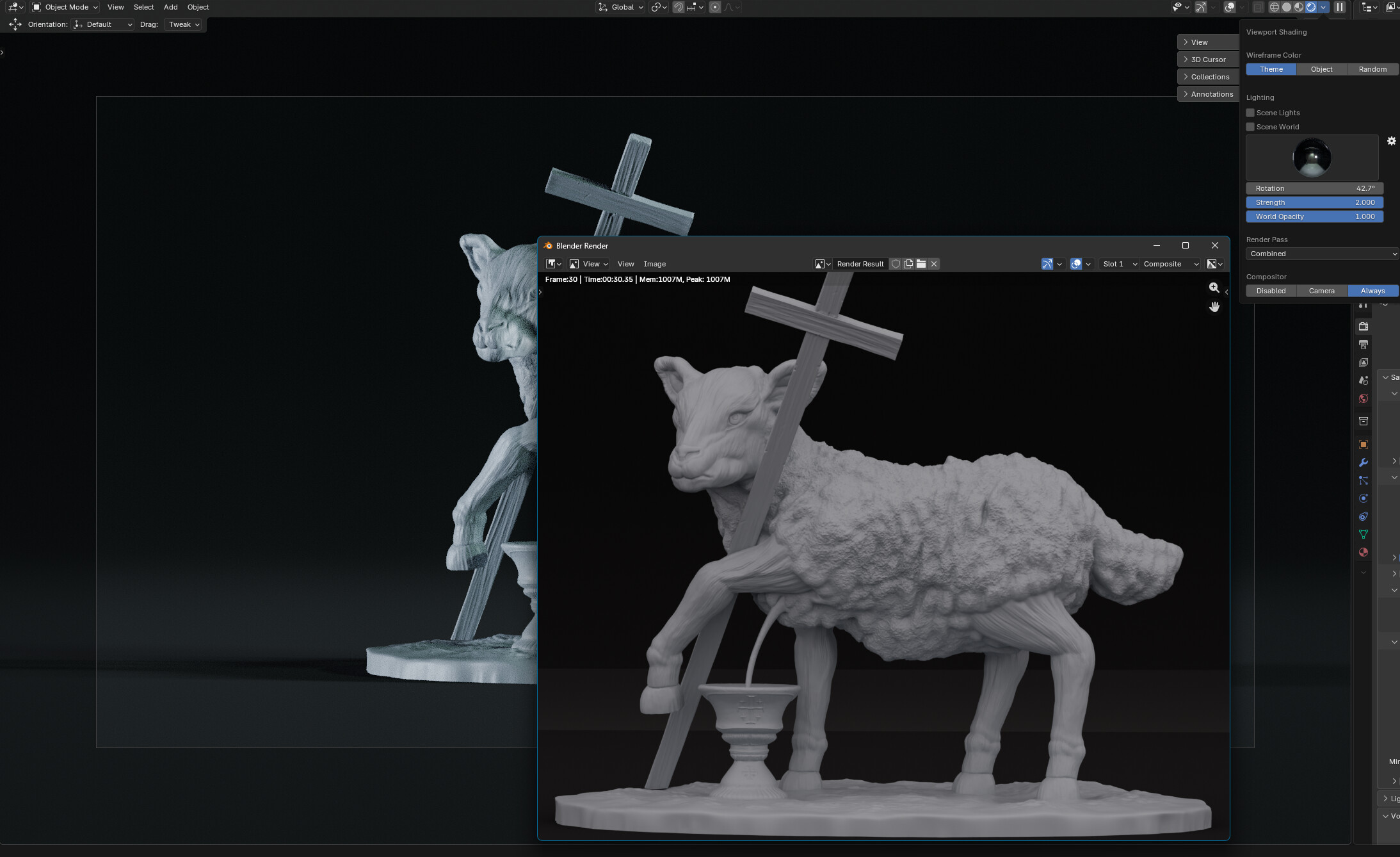Open the Image menu in the render window

tap(654, 264)
